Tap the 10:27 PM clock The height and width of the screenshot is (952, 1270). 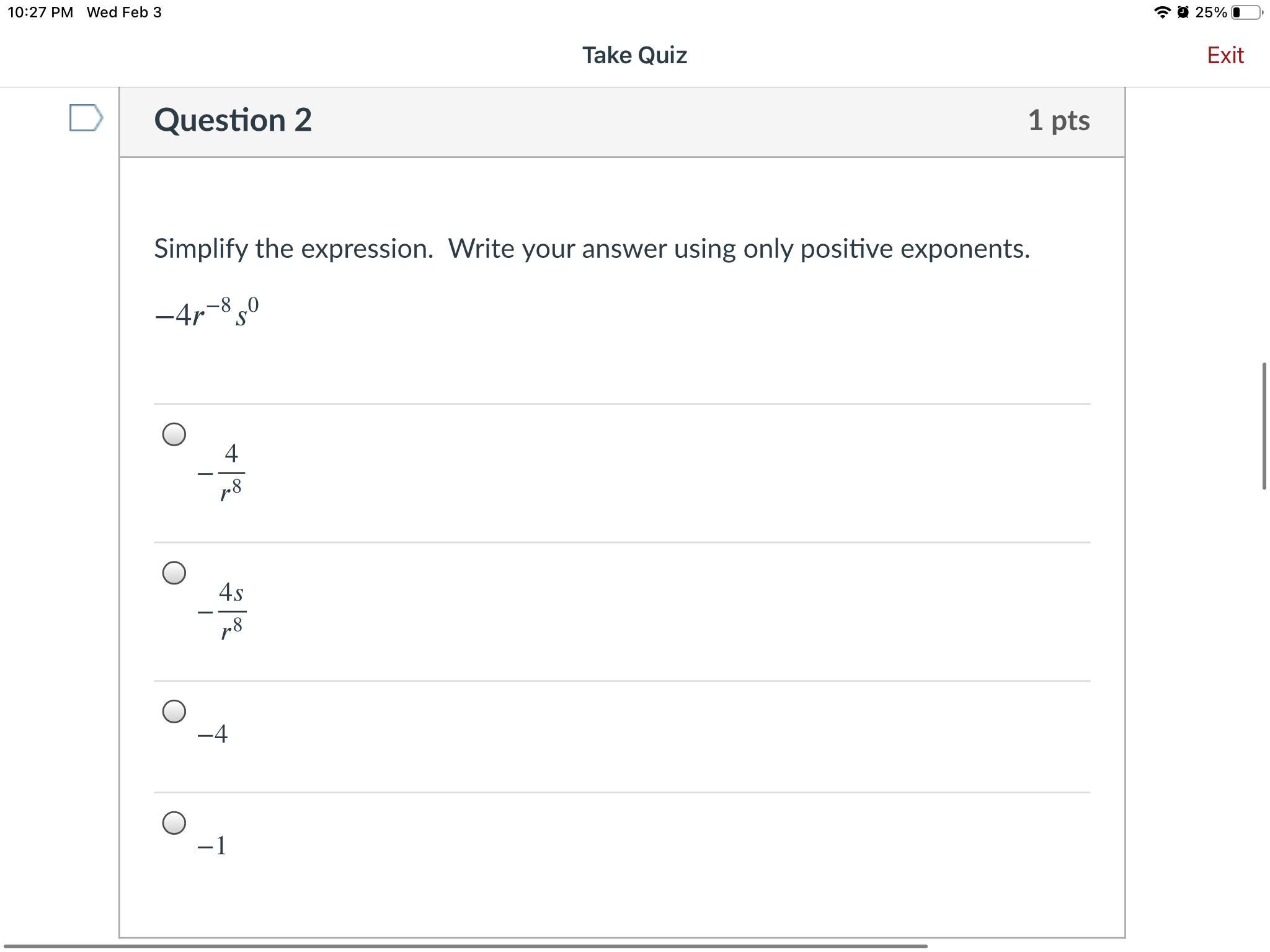[40, 12]
